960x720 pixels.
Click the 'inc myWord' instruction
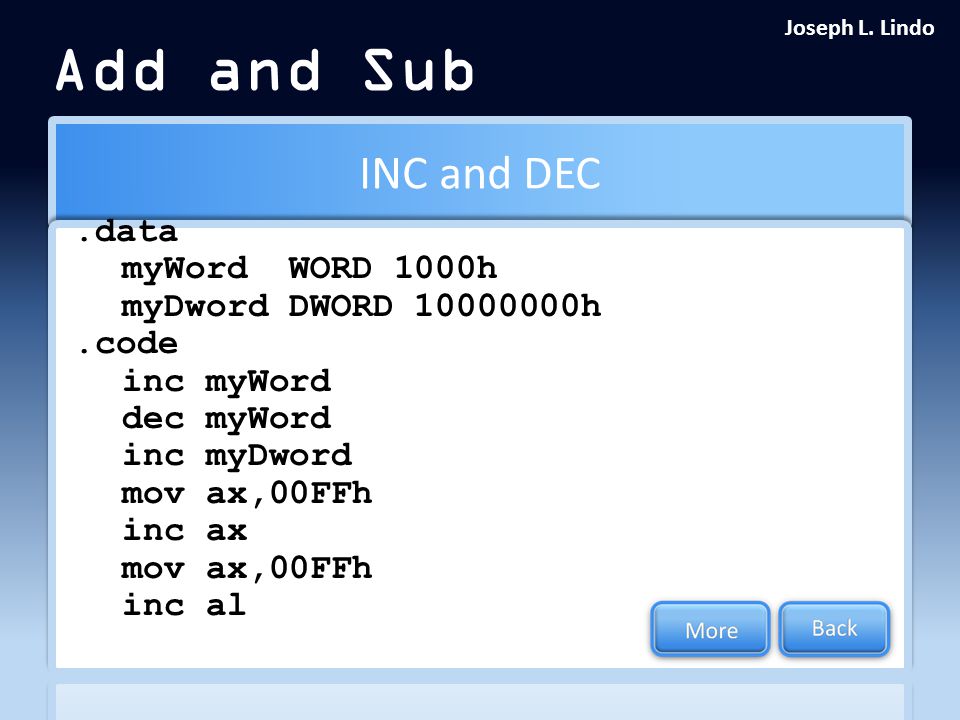click(226, 381)
